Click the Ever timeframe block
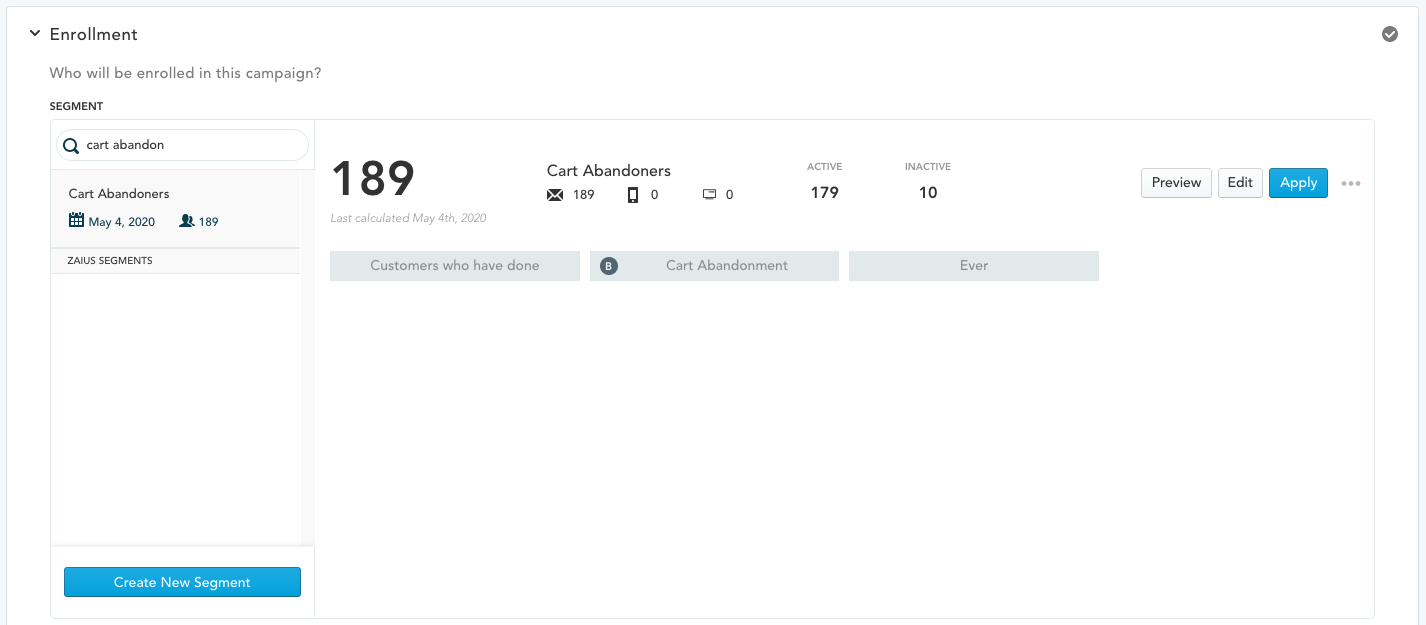1426x625 pixels. 974,266
